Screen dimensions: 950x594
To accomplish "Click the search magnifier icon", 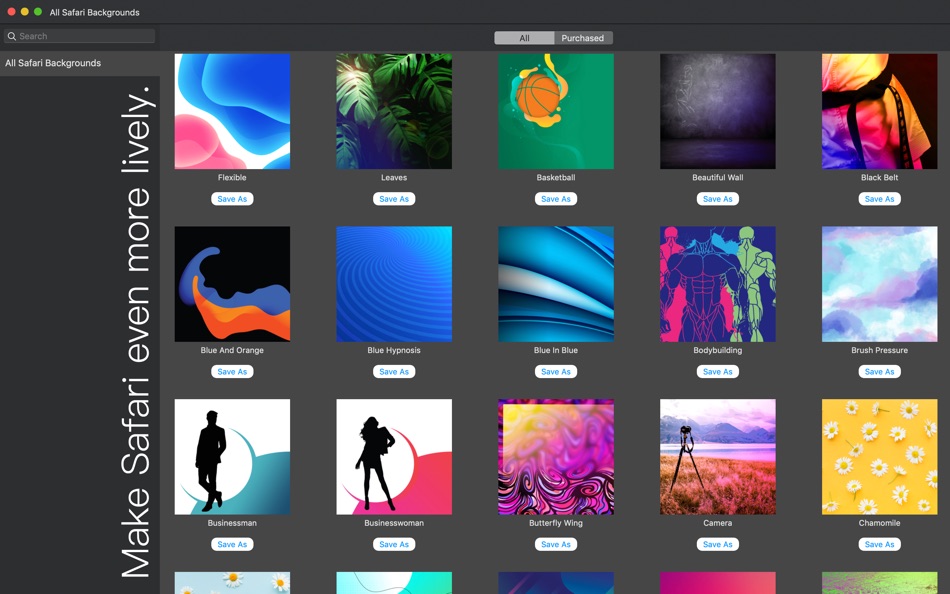I will tap(12, 36).
